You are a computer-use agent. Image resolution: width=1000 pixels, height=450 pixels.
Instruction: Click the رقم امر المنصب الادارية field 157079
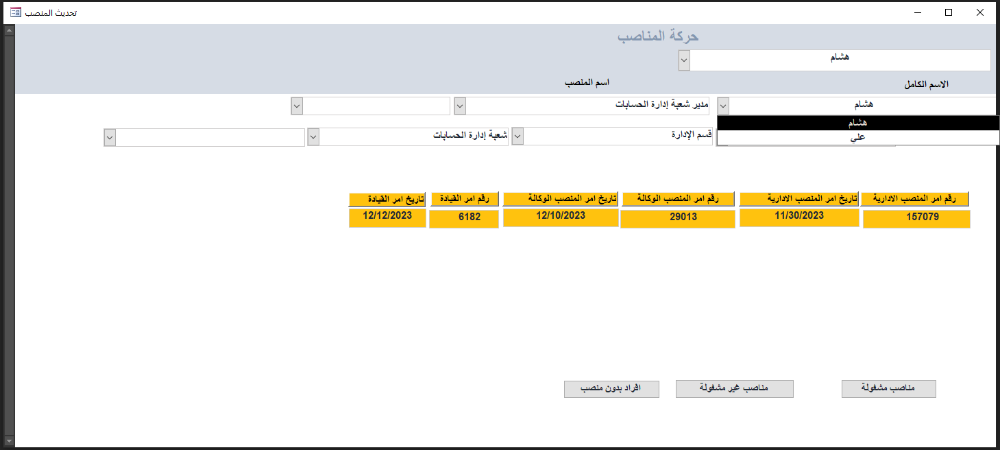(916, 219)
